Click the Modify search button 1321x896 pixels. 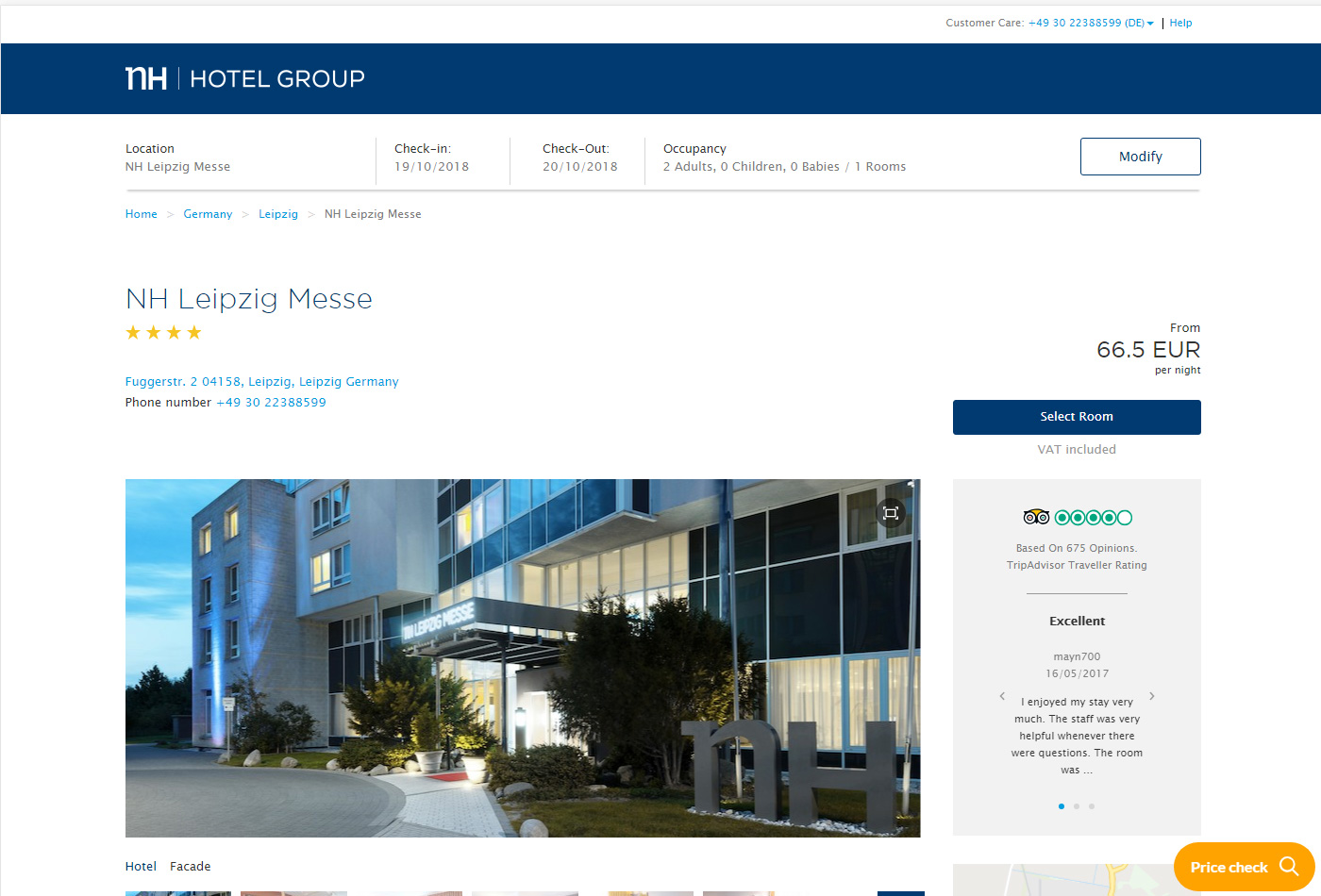[1140, 157]
